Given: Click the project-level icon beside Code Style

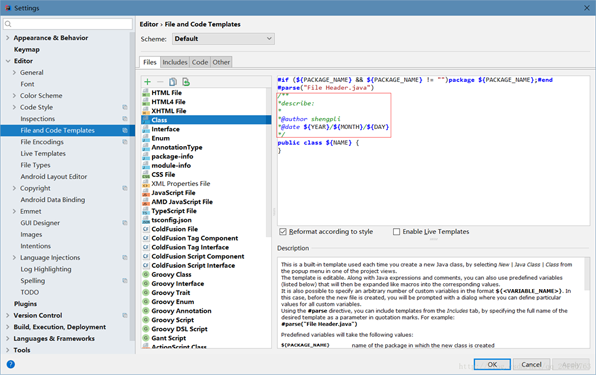Looking at the screenshot, I should (x=125, y=107).
